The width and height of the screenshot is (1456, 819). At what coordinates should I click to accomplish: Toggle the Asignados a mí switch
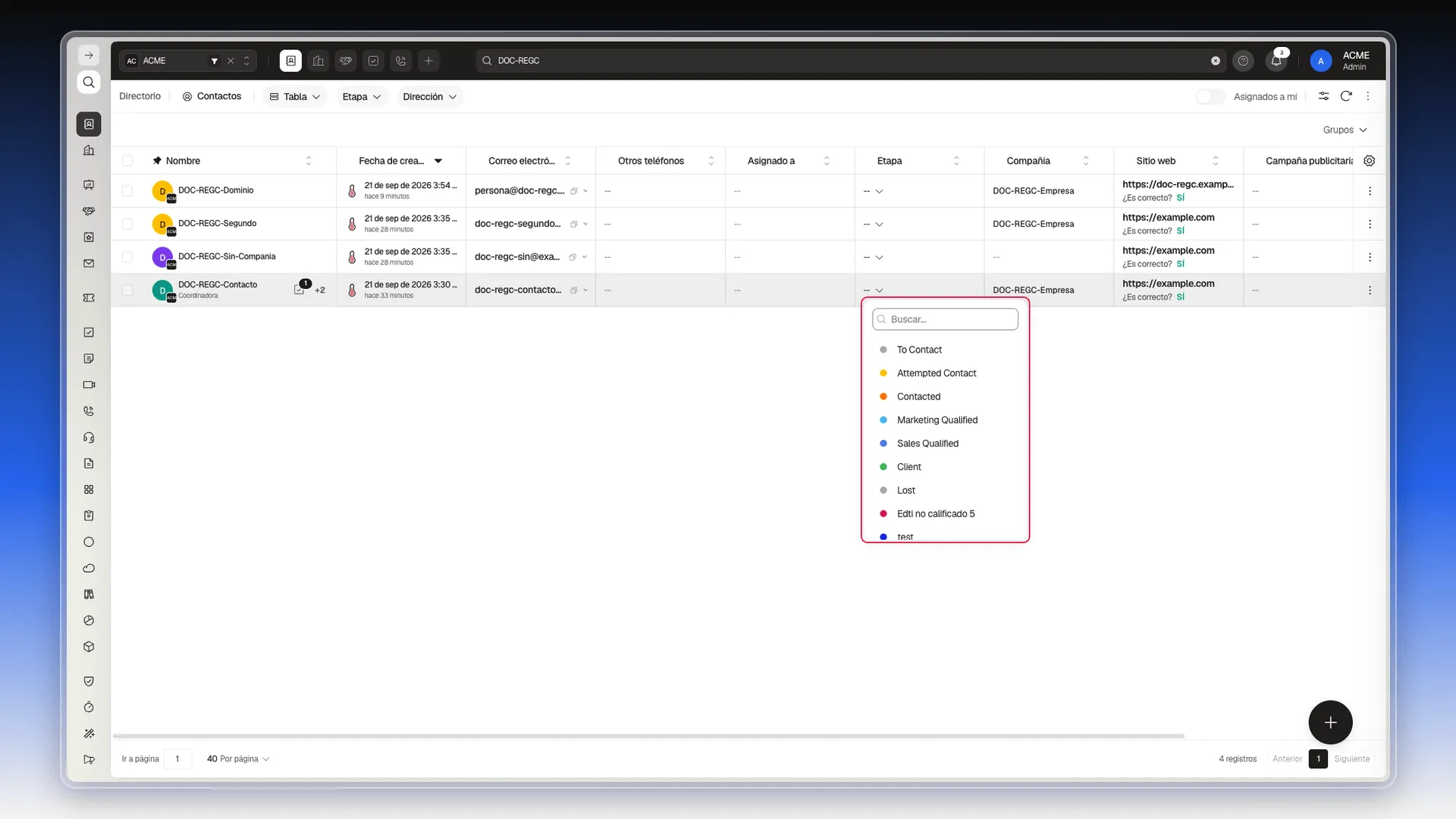click(1210, 96)
